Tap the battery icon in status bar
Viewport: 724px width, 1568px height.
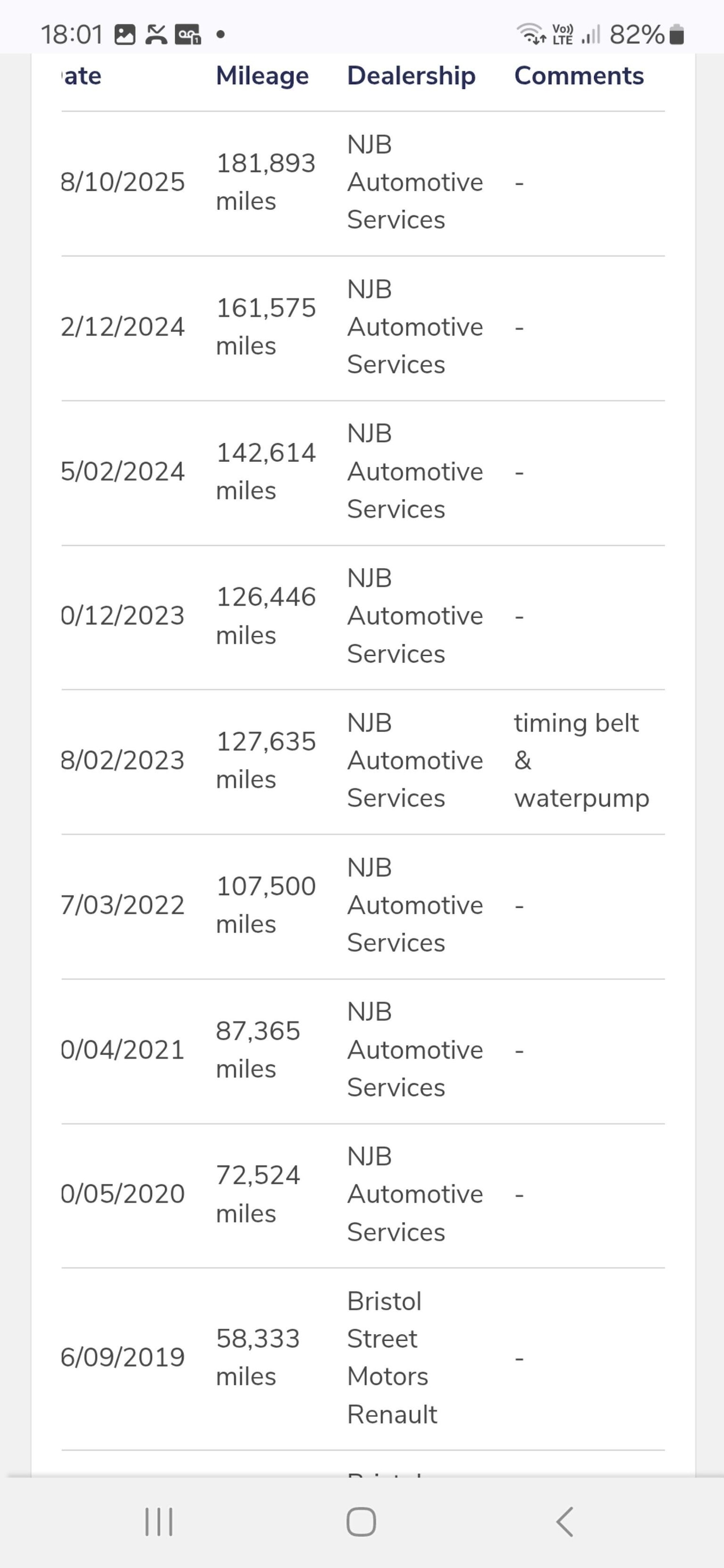676,35
